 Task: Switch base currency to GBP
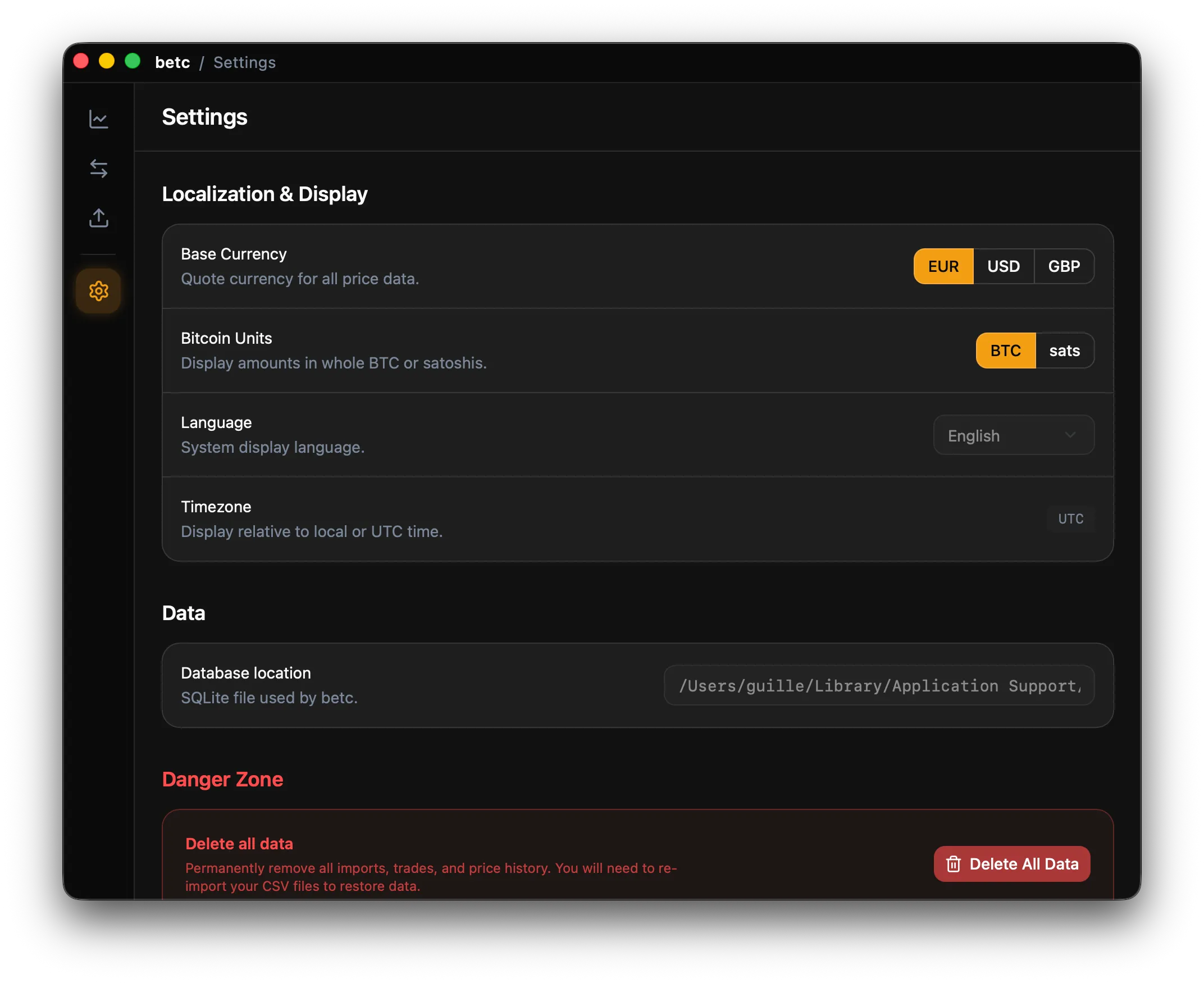pyautogui.click(x=1064, y=266)
